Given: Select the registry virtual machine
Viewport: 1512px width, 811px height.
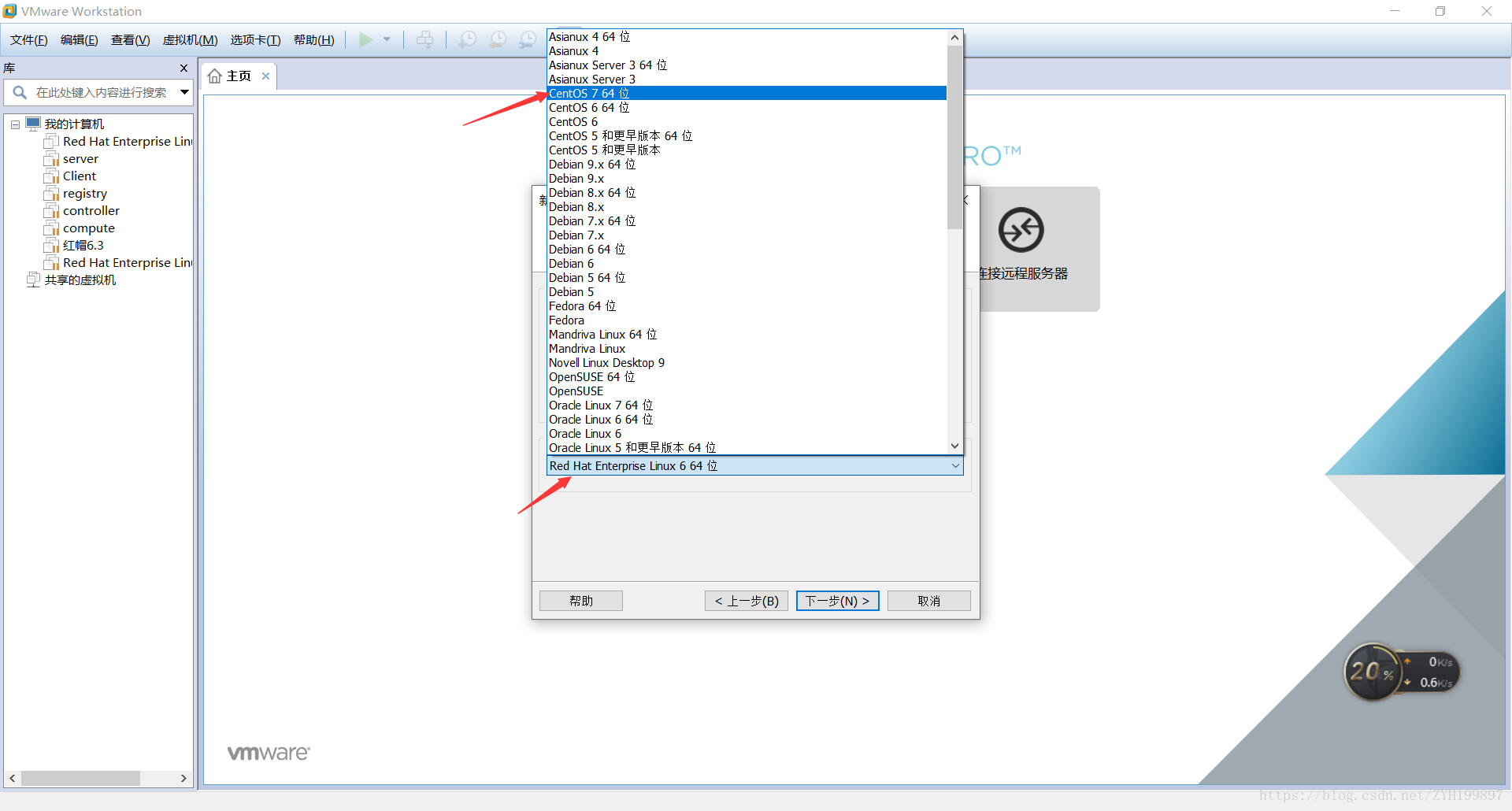Looking at the screenshot, I should [85, 194].
